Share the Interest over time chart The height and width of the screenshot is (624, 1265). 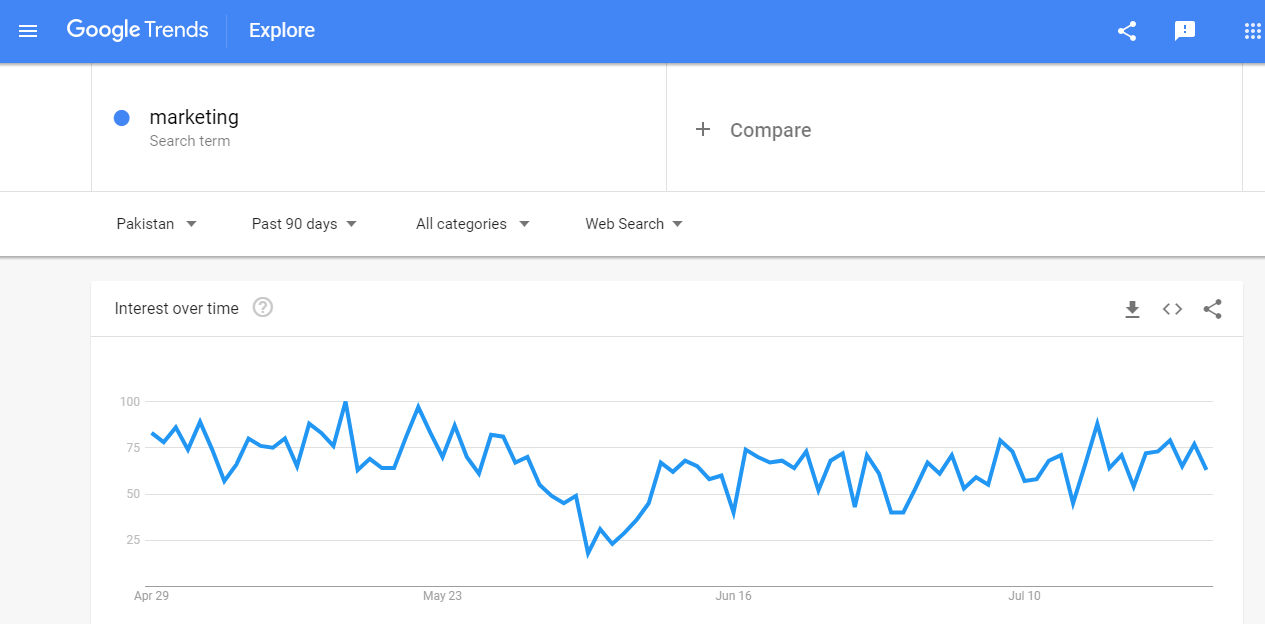pyautogui.click(x=1213, y=309)
